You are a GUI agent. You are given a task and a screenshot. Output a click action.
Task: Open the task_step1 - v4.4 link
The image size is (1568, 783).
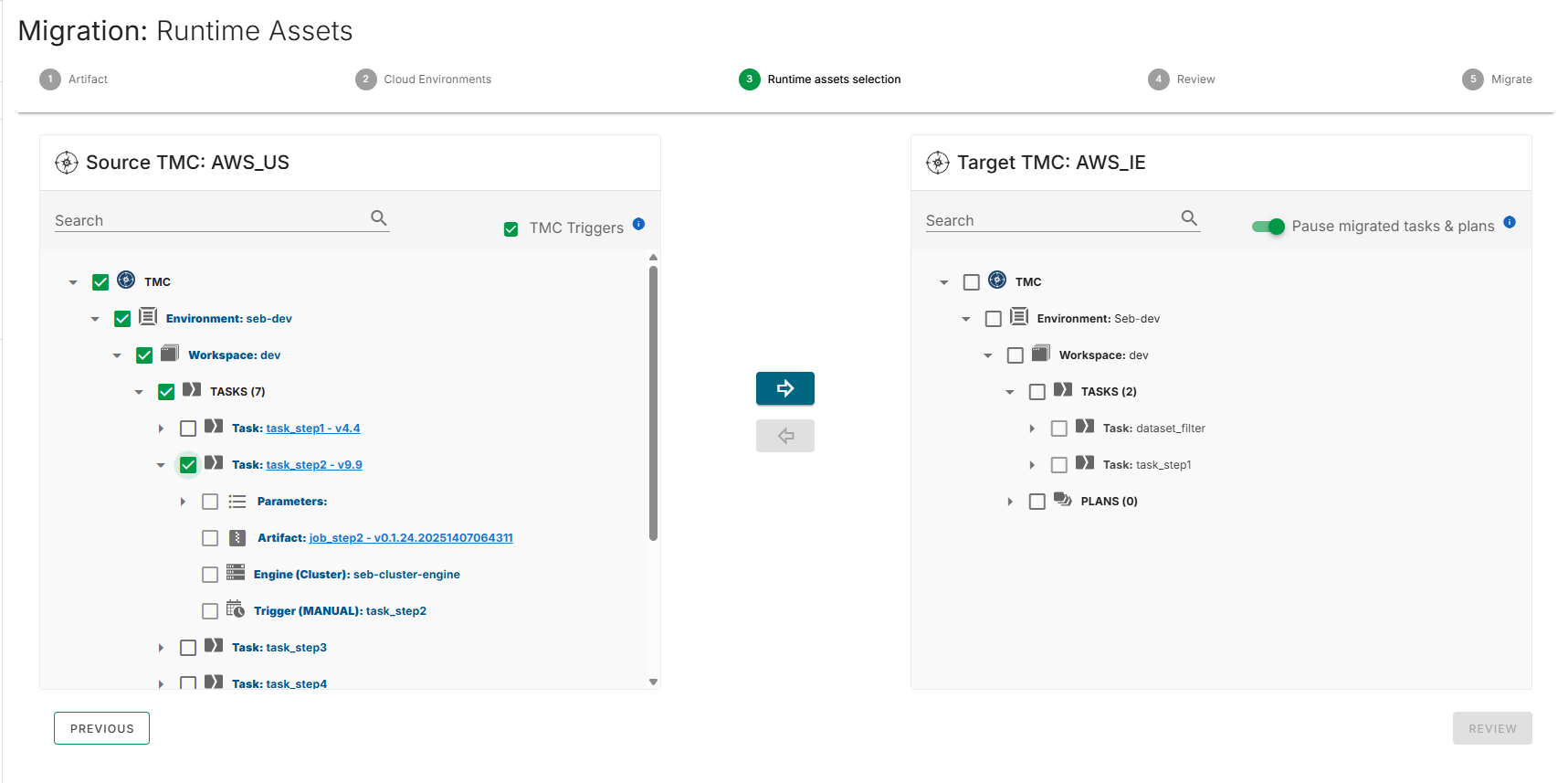tap(313, 429)
